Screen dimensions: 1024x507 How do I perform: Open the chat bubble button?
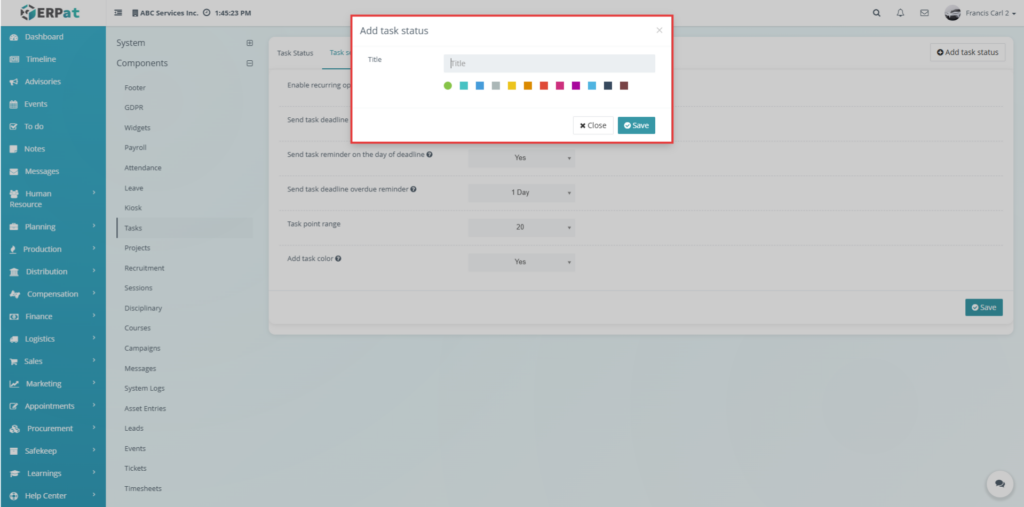point(999,484)
